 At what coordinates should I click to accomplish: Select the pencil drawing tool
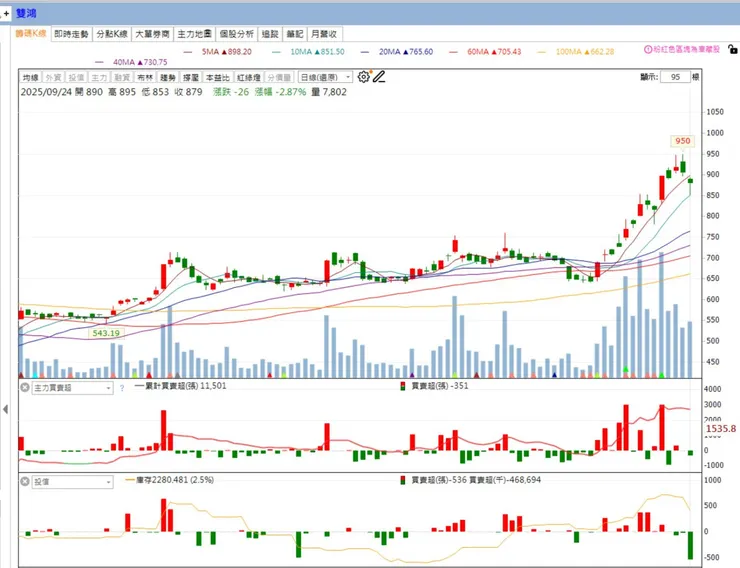point(379,77)
